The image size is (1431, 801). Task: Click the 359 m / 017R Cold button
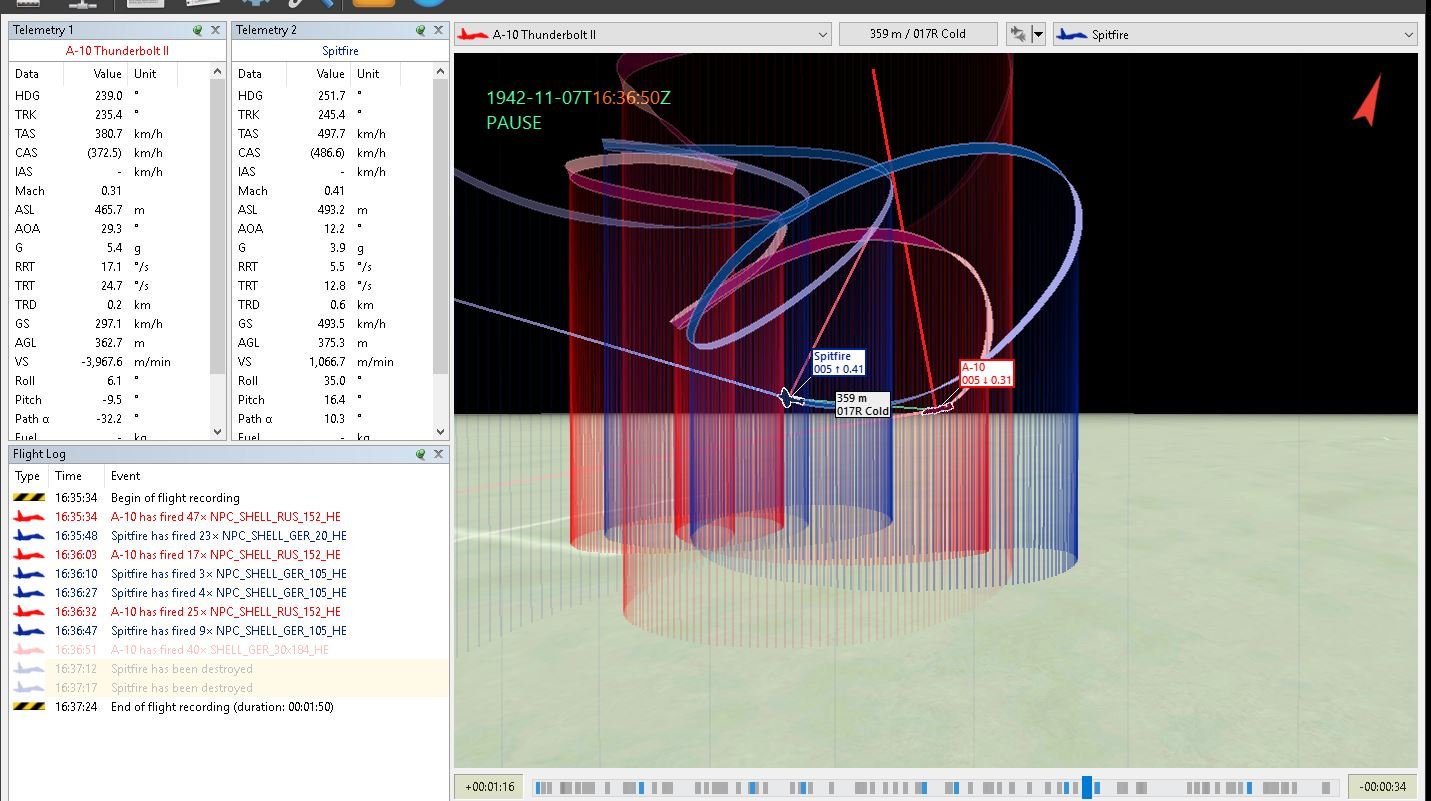click(x=918, y=34)
